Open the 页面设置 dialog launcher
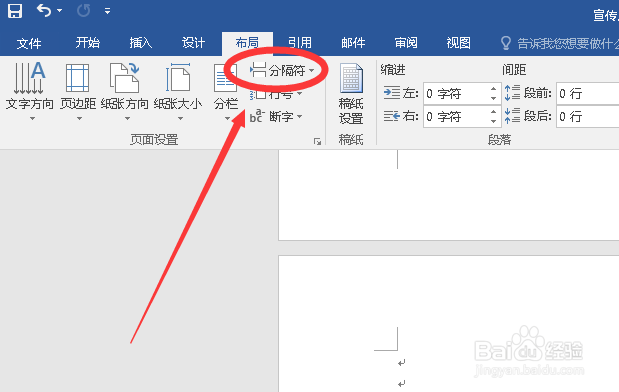619x392 pixels. (317, 141)
